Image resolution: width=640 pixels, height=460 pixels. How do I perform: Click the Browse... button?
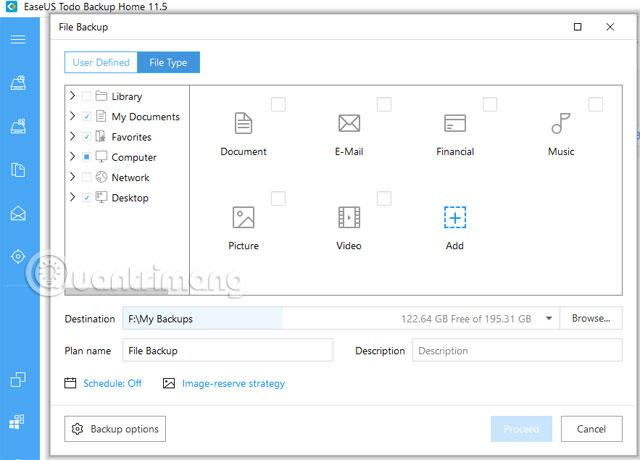[591, 318]
